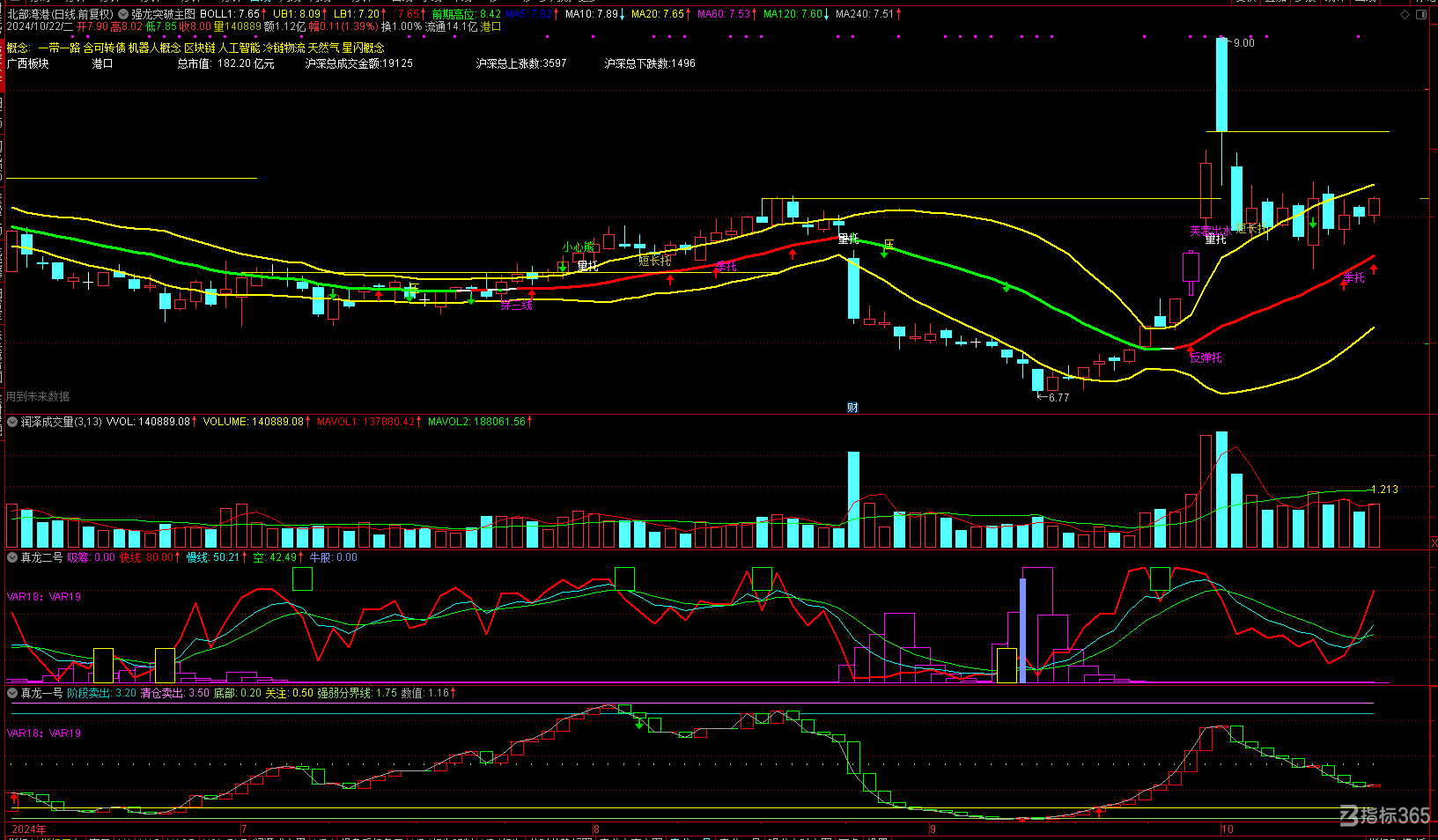1438x840 pixels.
Task: Open the 区块链 concept tag
Action: [x=199, y=48]
